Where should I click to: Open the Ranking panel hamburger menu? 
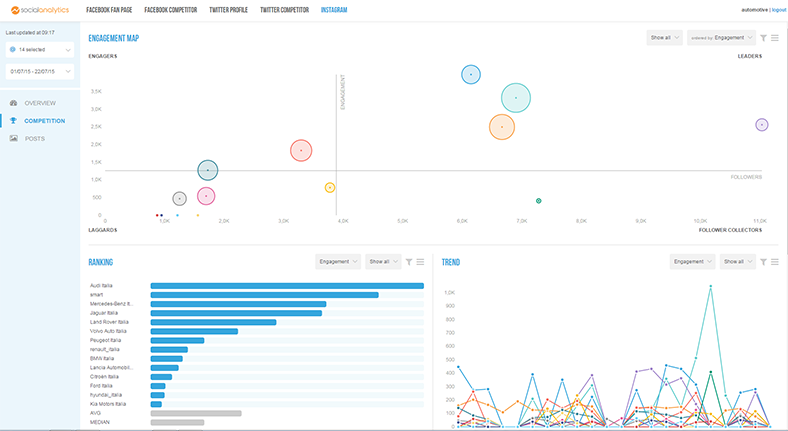(420, 262)
